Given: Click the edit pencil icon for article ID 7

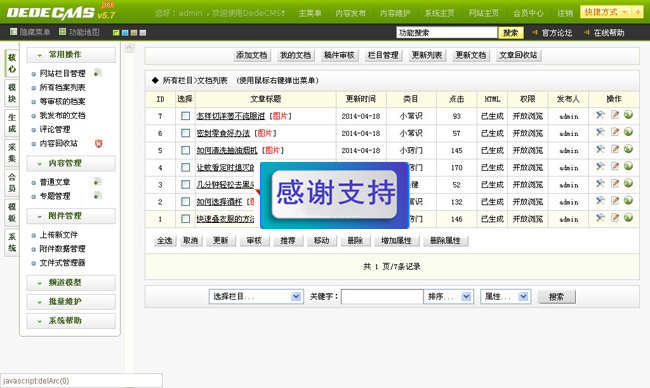Looking at the screenshot, I should point(615,115).
